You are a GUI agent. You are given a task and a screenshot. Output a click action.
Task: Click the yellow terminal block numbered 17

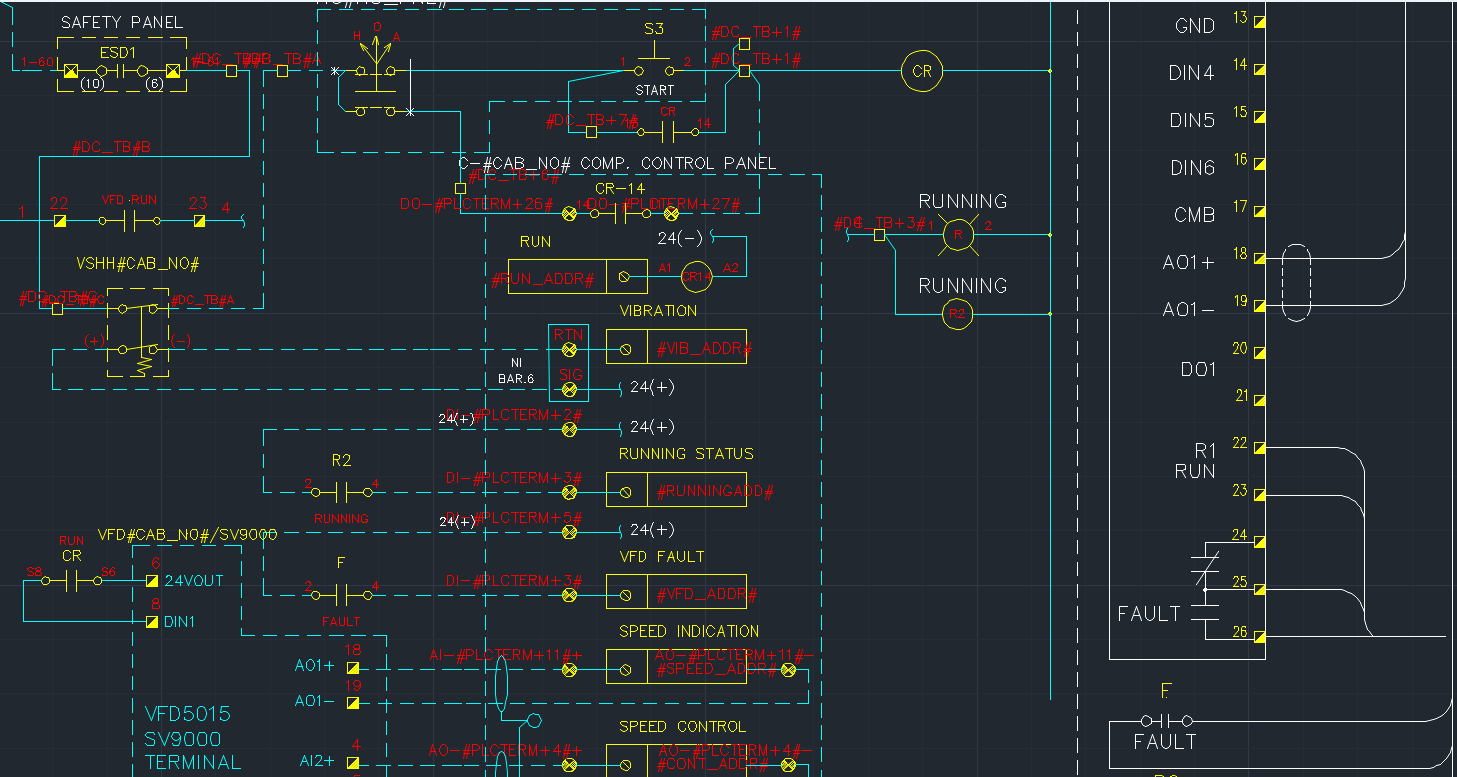[x=1260, y=212]
